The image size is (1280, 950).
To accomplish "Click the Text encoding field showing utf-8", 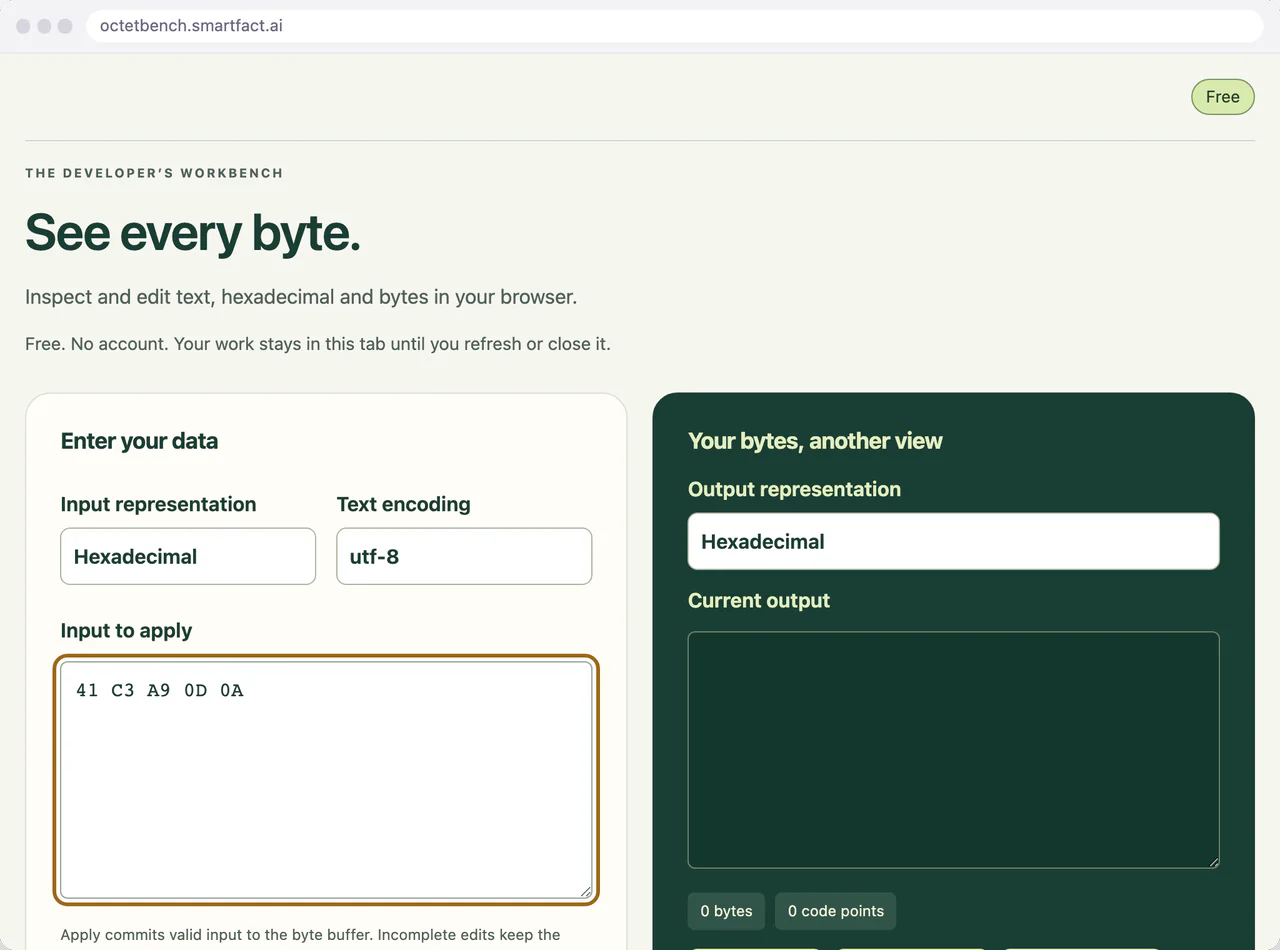I will pyautogui.click(x=464, y=556).
